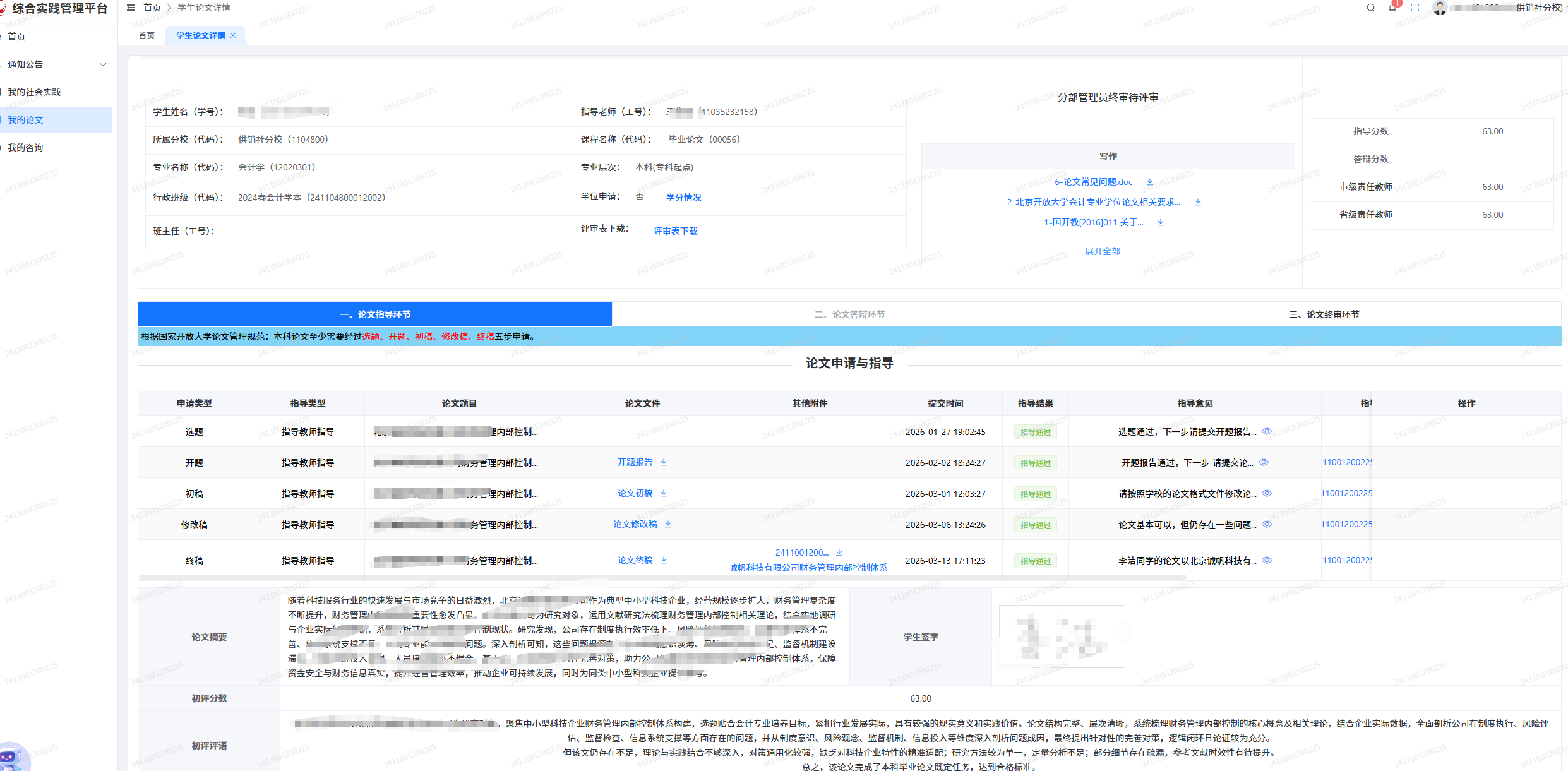
Task: View full comment for 选题 row eye icon
Action: (x=1267, y=431)
